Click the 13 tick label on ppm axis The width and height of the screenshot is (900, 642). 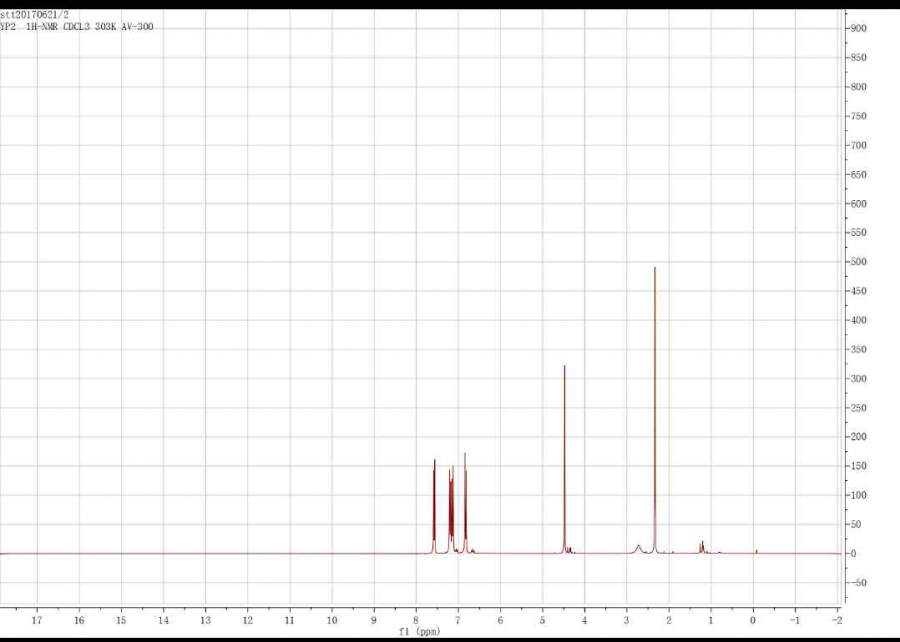(x=205, y=620)
